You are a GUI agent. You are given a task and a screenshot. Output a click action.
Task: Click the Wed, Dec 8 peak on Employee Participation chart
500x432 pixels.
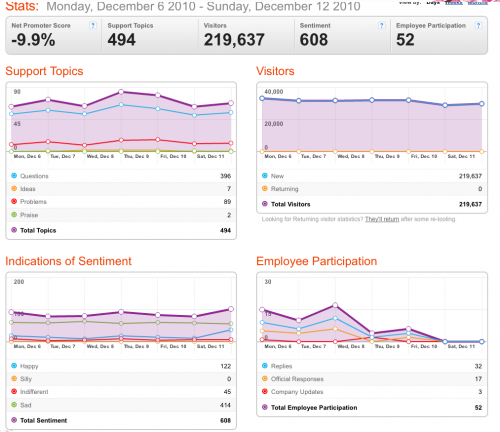coord(335,305)
